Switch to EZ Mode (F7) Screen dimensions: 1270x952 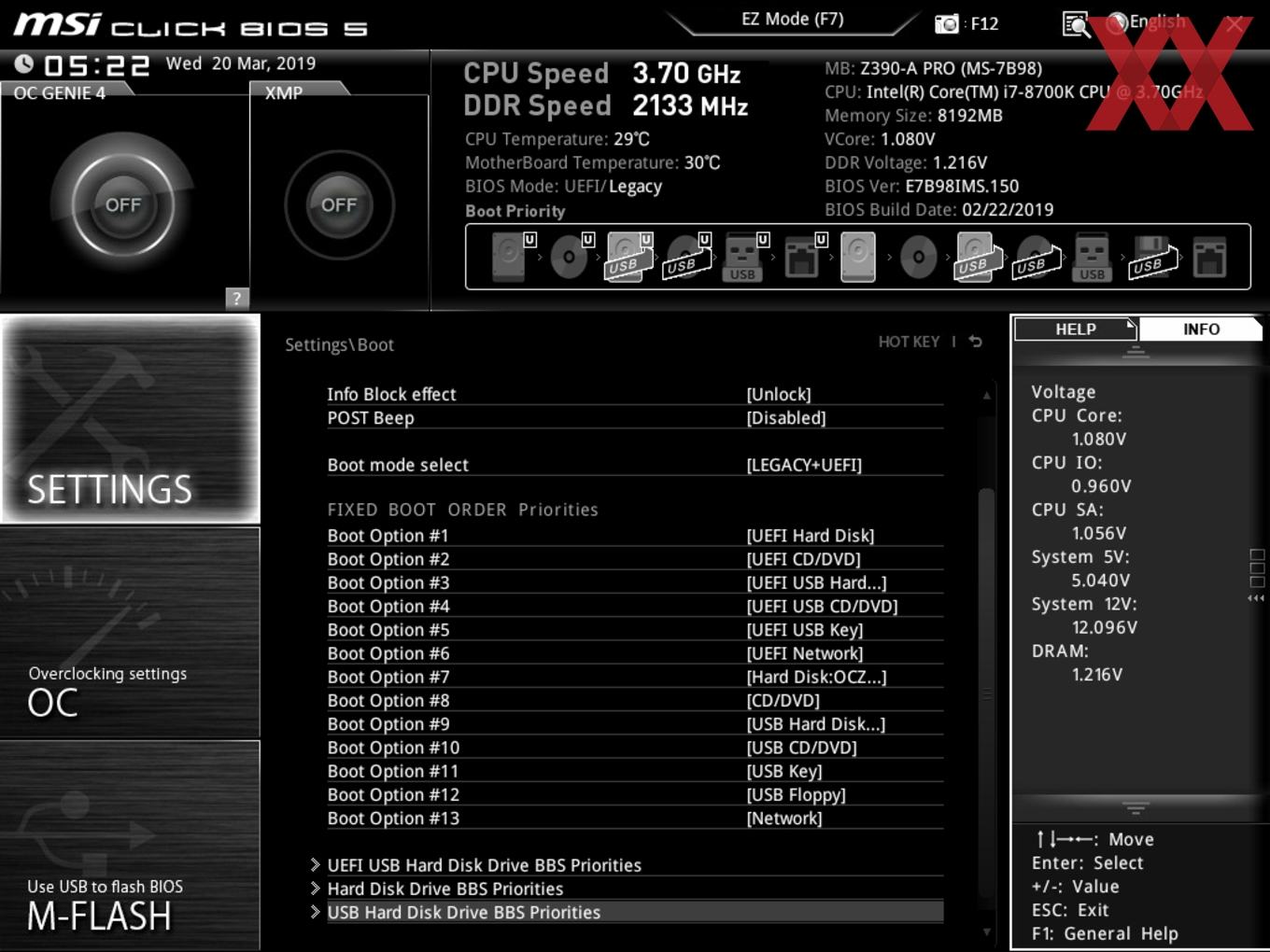click(x=792, y=19)
